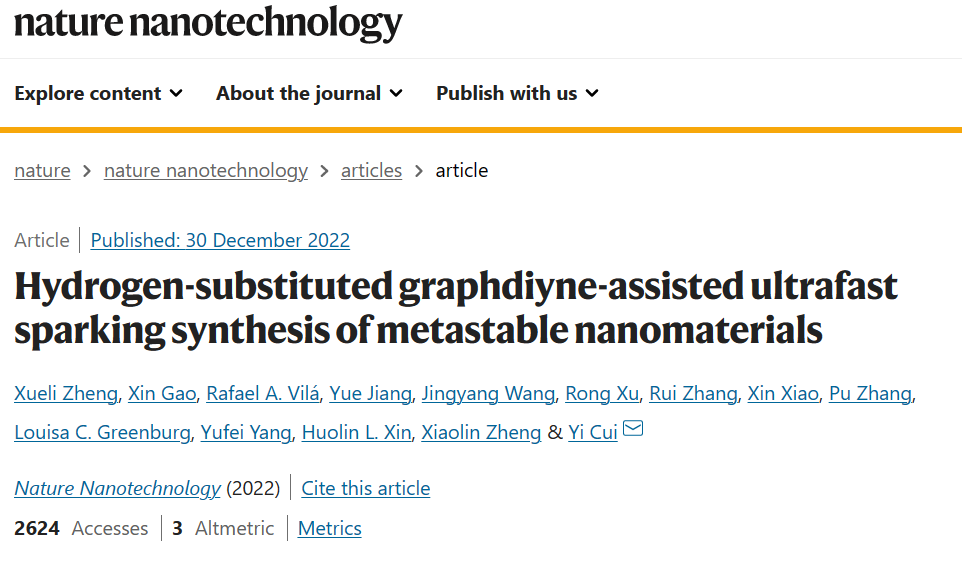Go to the nature breadcrumb link
962x562 pixels.
click(42, 171)
